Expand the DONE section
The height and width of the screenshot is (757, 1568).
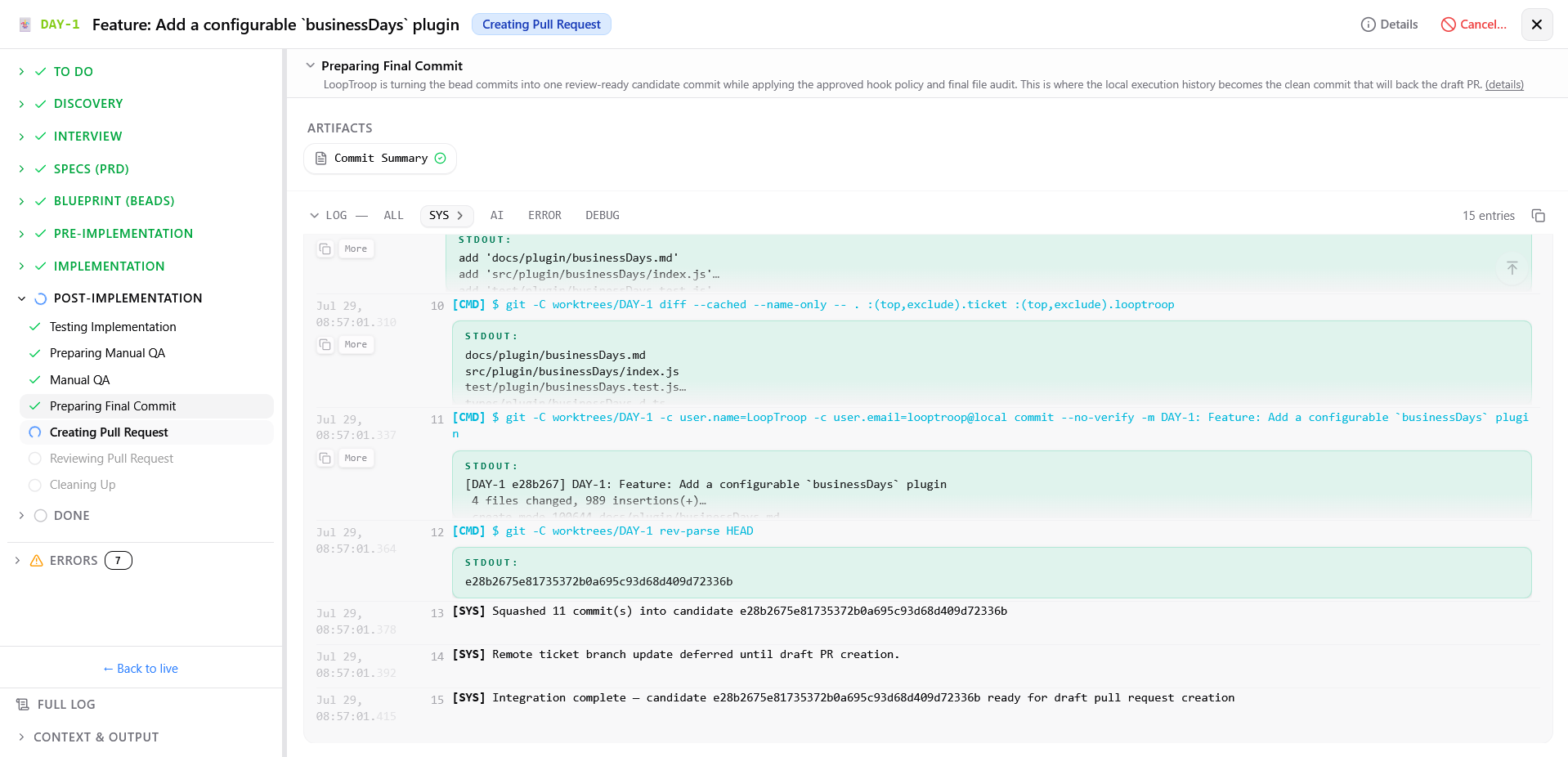(x=21, y=516)
